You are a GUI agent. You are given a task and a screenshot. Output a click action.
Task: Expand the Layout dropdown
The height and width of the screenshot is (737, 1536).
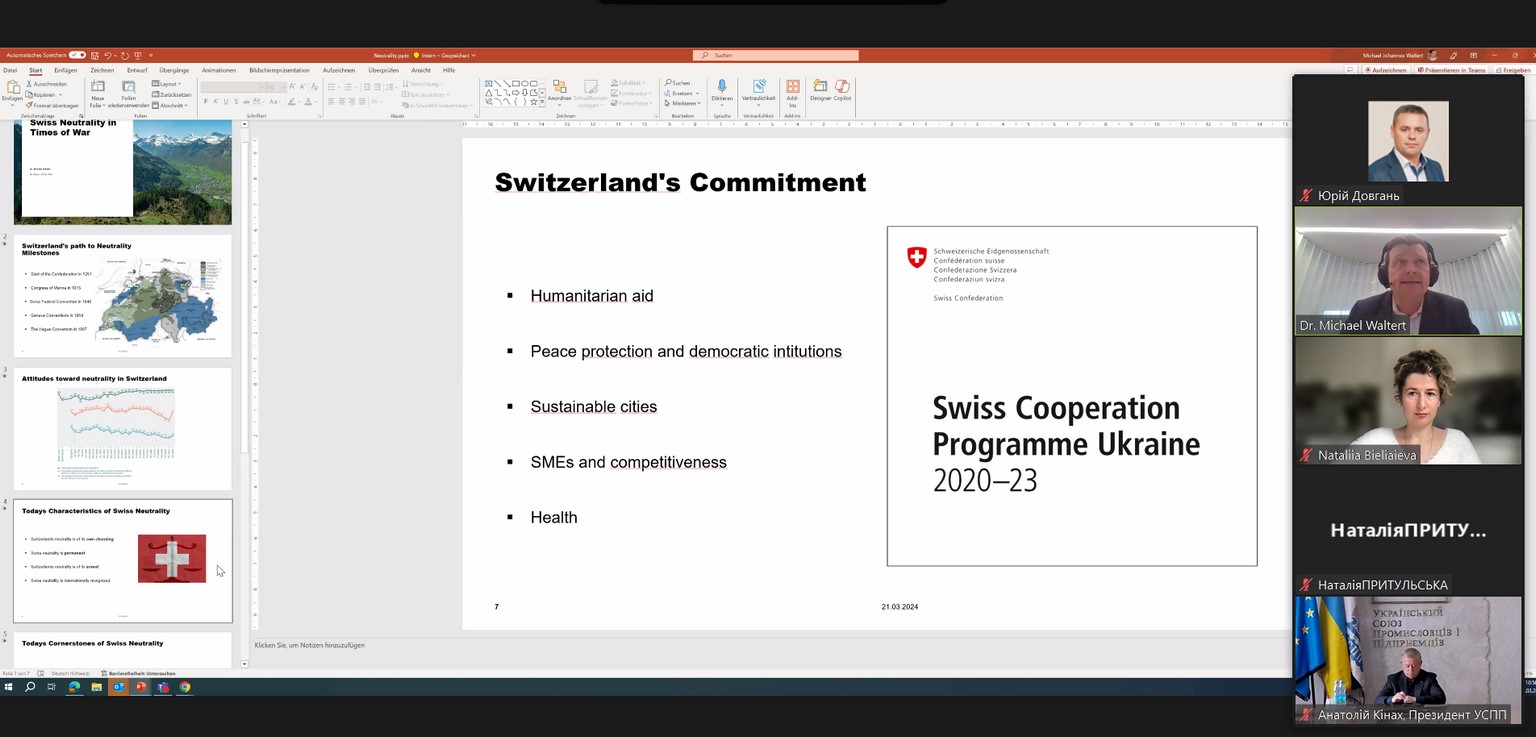click(x=168, y=84)
